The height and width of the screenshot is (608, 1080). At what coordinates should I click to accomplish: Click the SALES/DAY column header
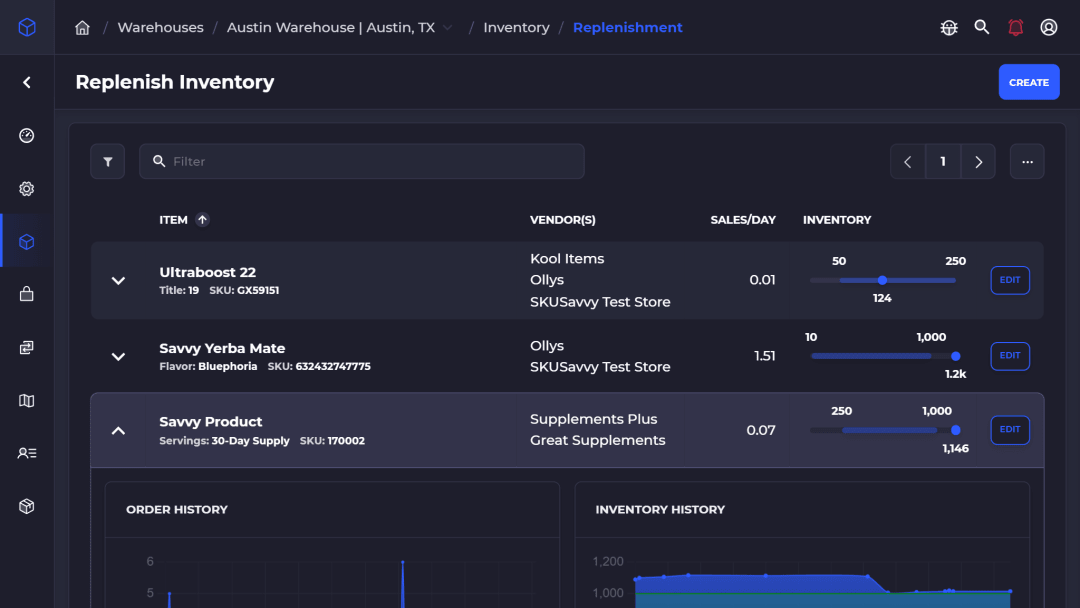[x=743, y=220]
